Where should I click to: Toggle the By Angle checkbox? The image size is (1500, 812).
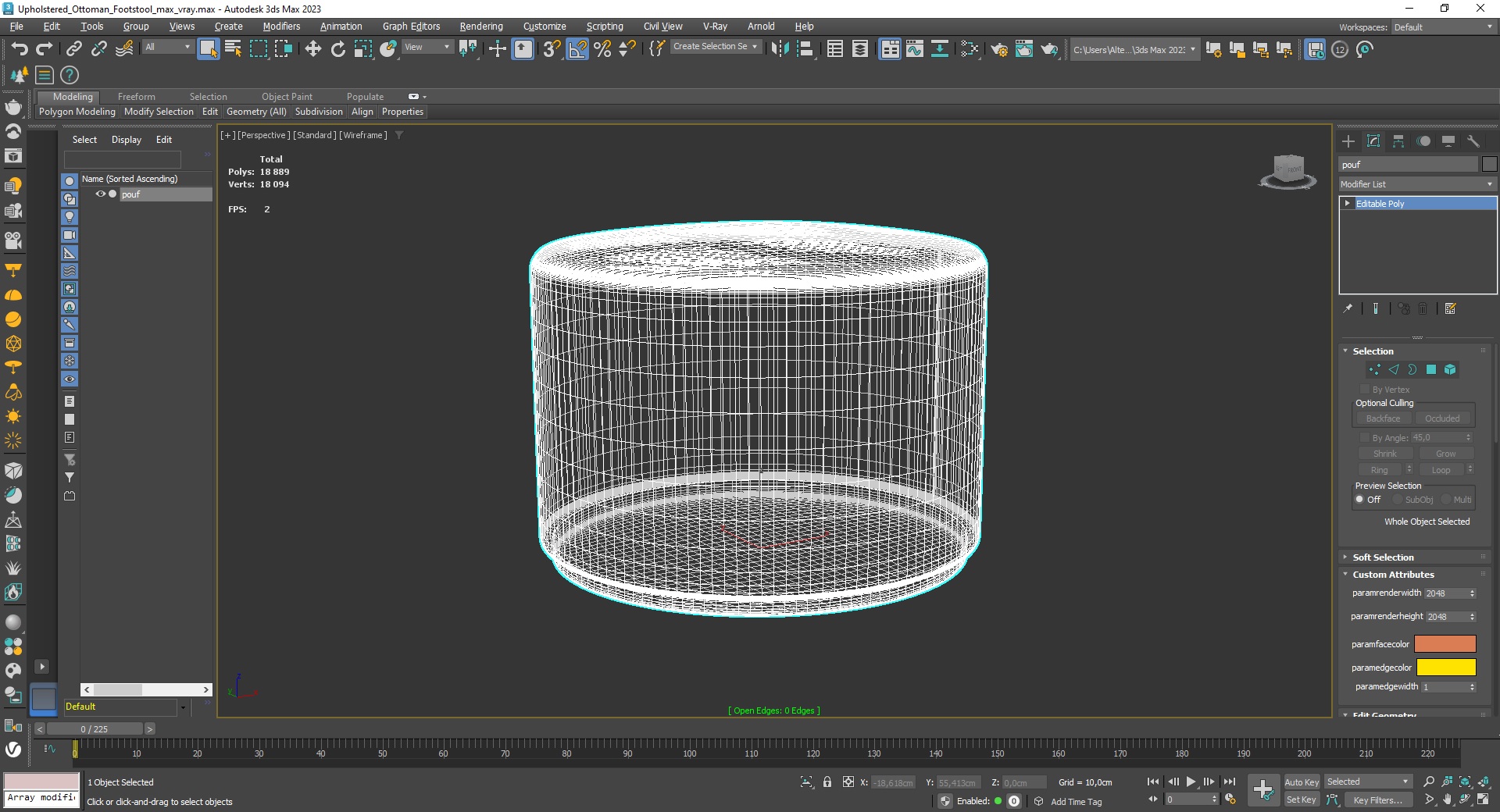tap(1365, 438)
